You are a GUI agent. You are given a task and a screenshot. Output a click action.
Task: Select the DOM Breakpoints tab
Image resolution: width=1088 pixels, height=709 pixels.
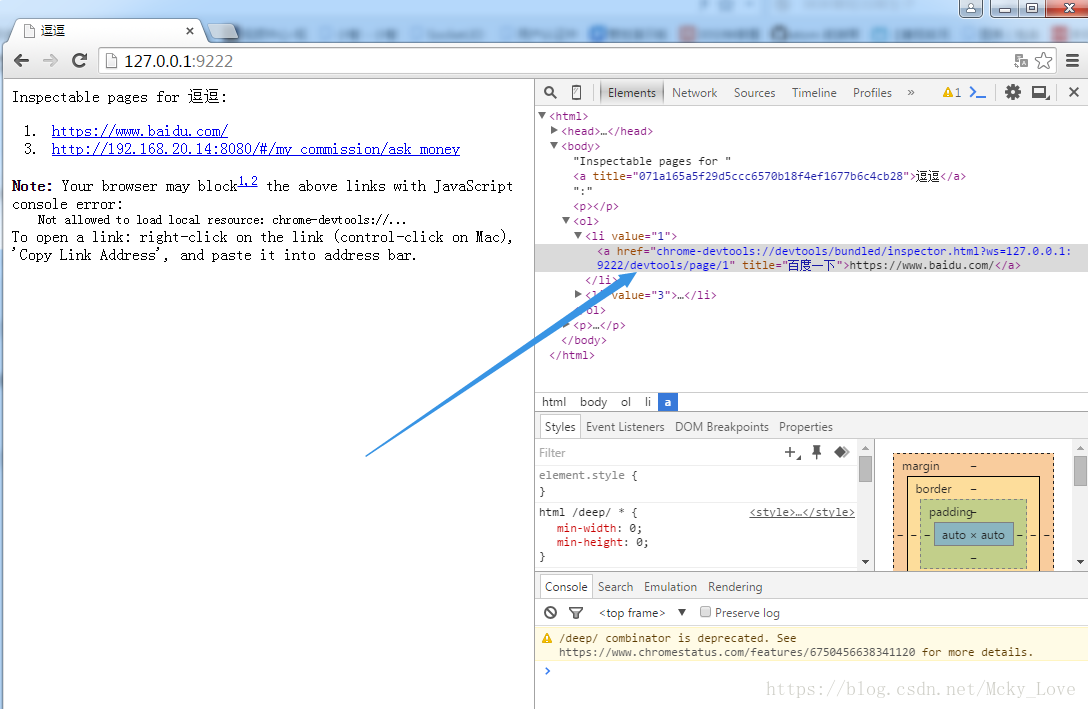coord(722,427)
